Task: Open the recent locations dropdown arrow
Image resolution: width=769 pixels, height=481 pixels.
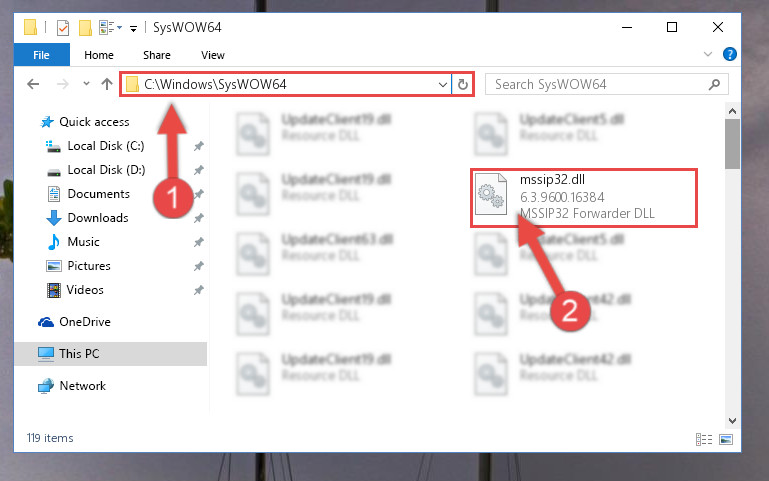Action: [x=86, y=84]
